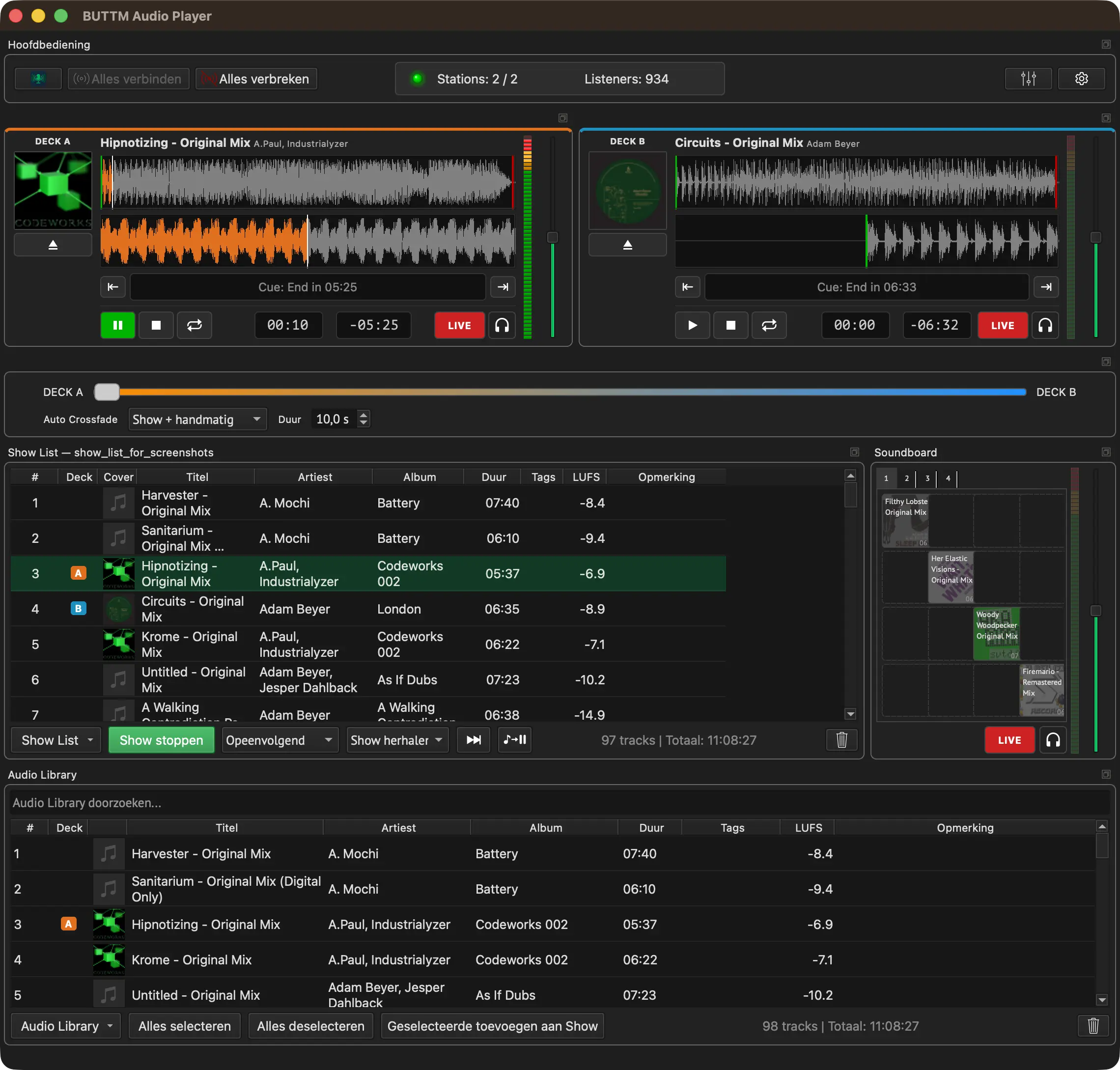Click the Deck A volume fader
This screenshot has height=1070, width=1120.
point(552,237)
